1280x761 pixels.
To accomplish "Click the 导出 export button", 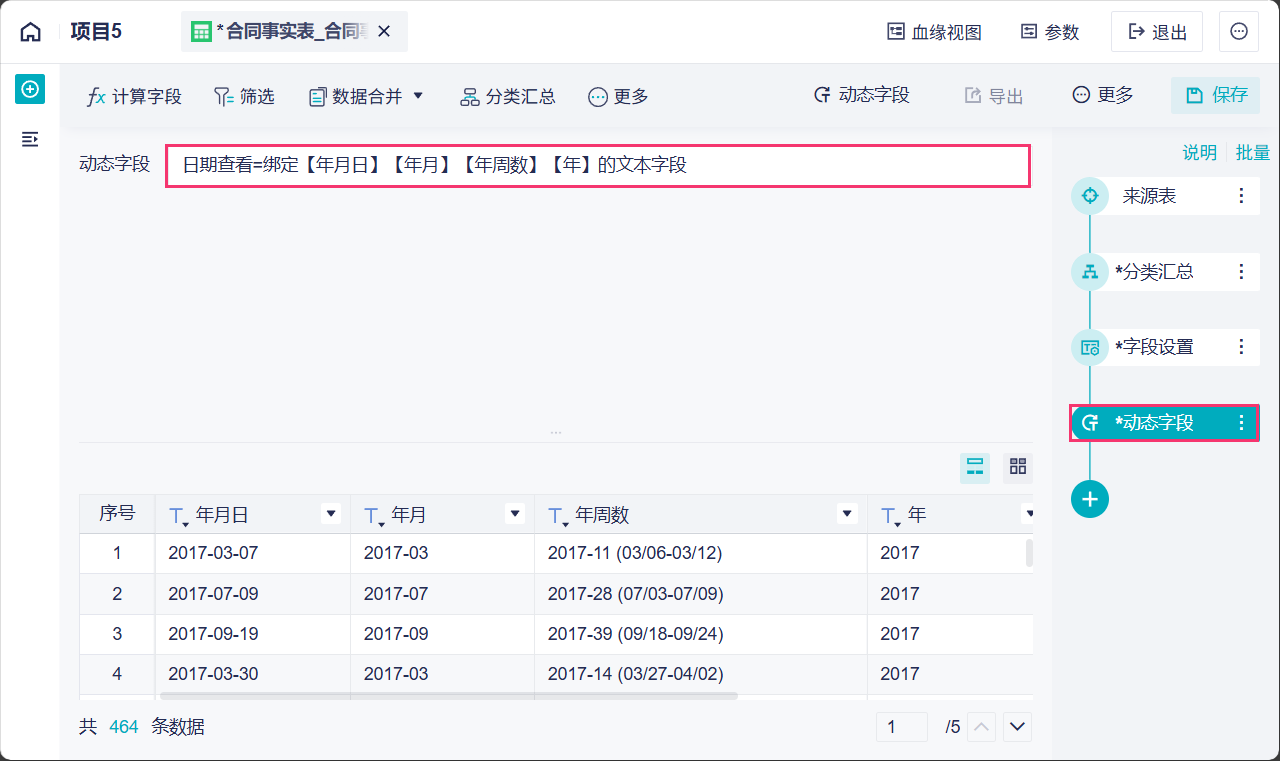I will tap(994, 95).
